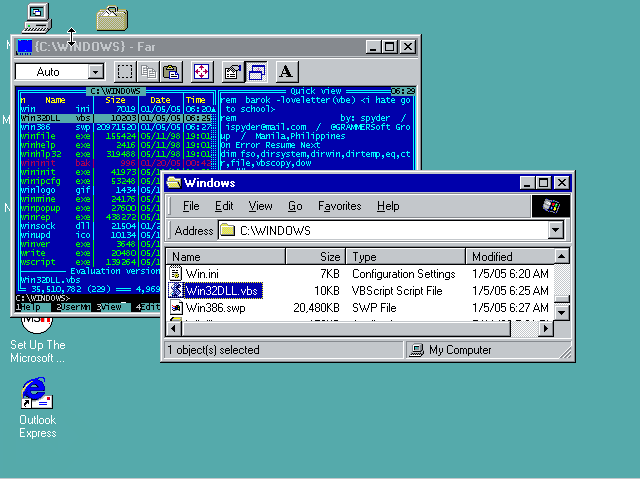Click the Mark selection icon in Far toolbar
Viewport: 640px width, 480px height.
point(124,72)
